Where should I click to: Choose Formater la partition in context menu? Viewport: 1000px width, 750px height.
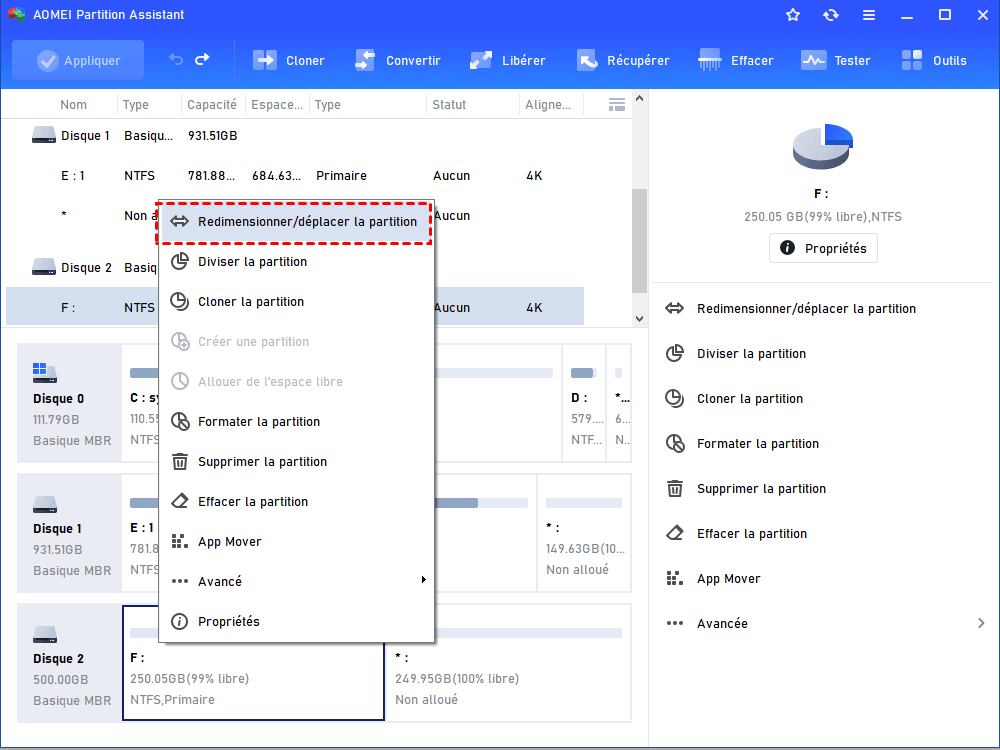point(295,422)
